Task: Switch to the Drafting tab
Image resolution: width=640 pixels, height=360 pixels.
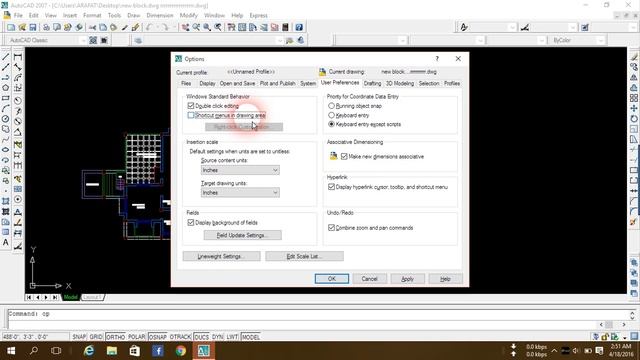Action: [x=372, y=83]
